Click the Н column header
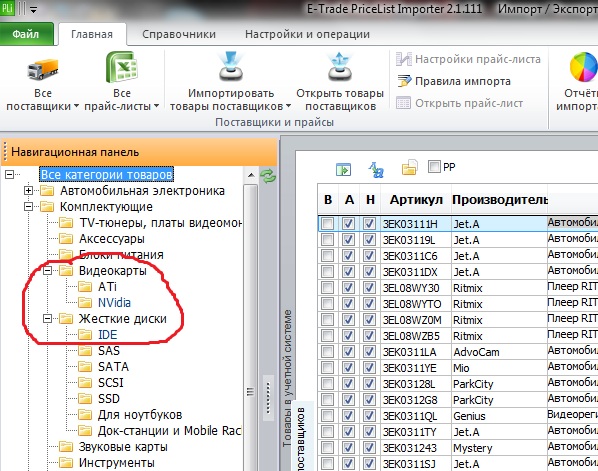 tap(370, 199)
